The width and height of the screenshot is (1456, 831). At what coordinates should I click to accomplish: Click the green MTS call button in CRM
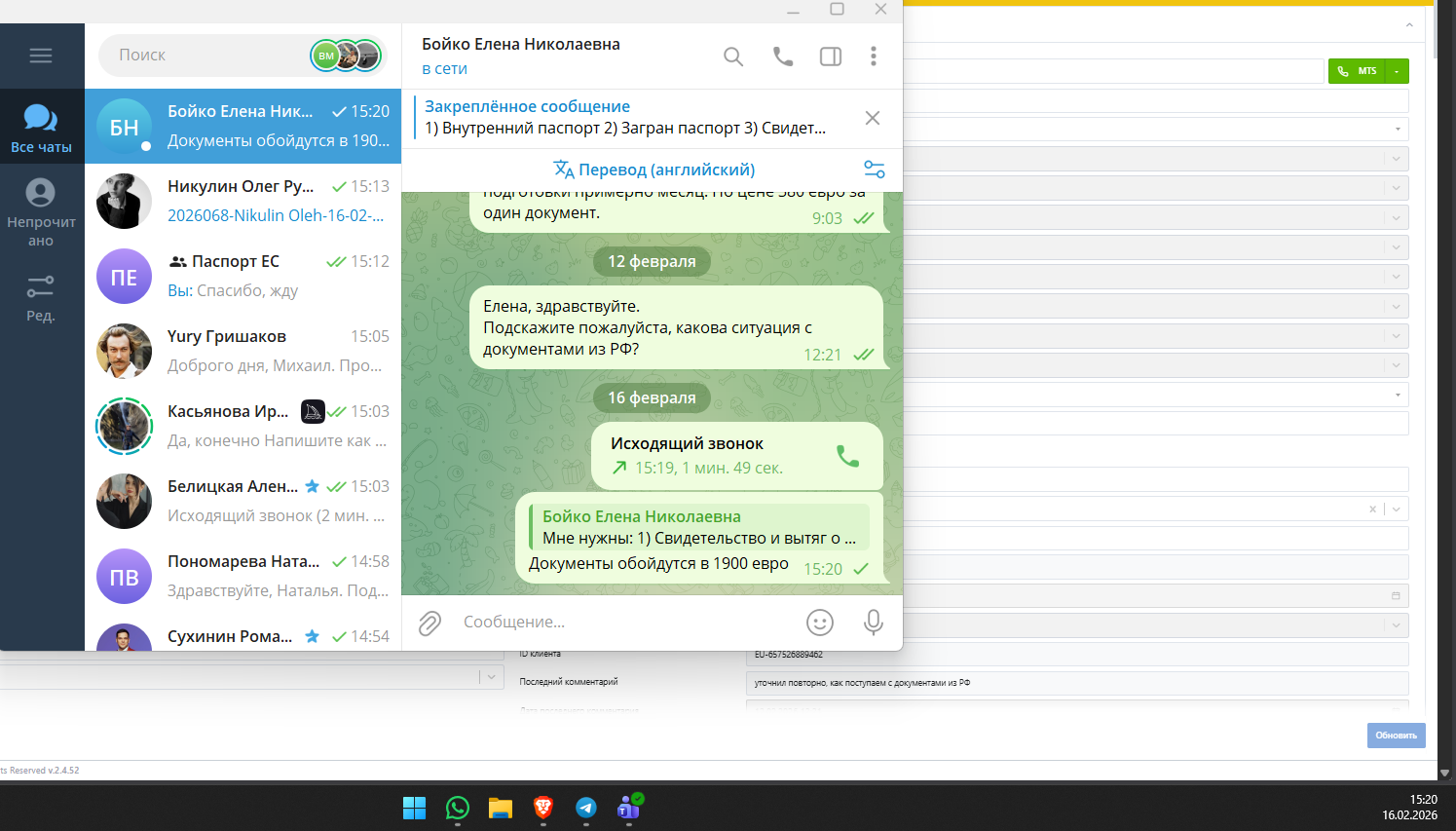(1358, 71)
